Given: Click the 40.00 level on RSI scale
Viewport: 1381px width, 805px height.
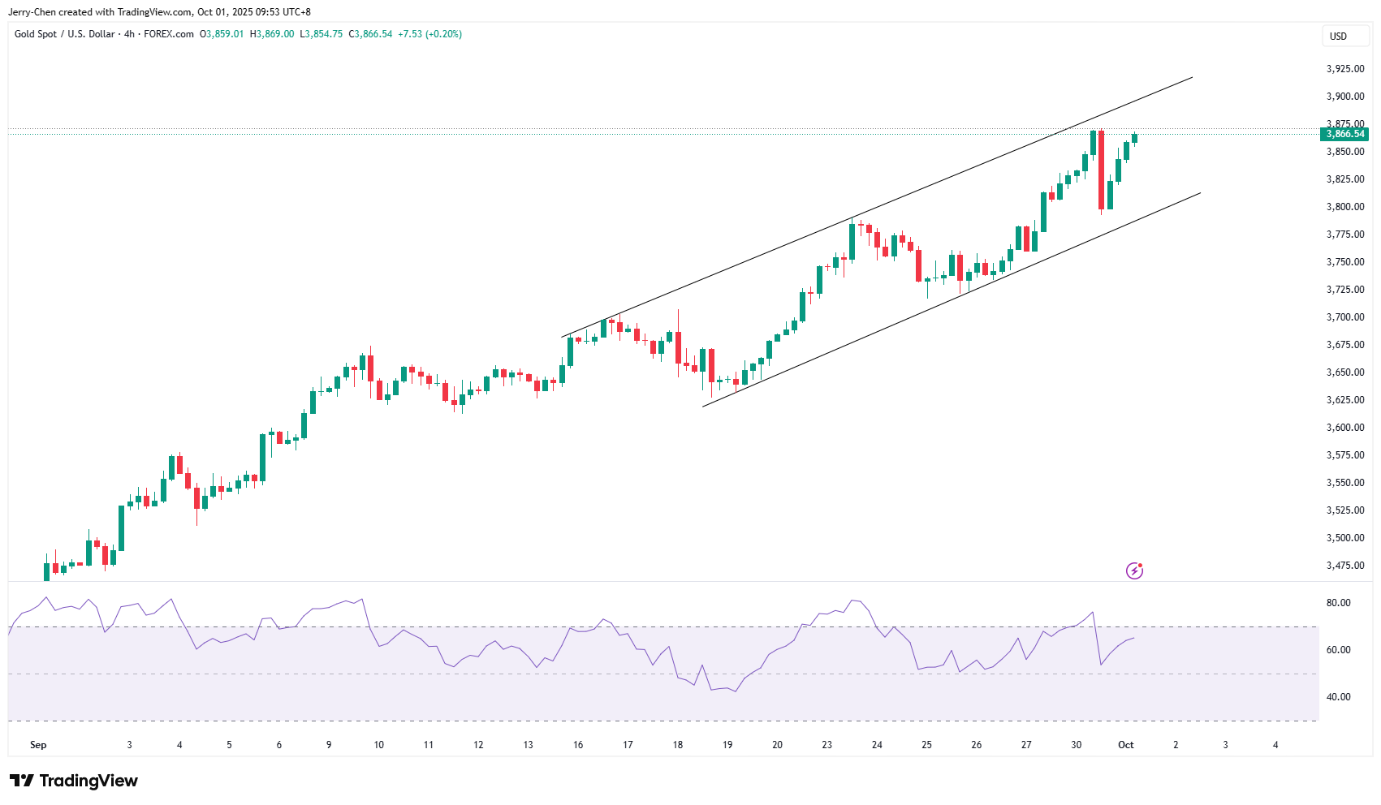Looking at the screenshot, I should tap(1338, 697).
